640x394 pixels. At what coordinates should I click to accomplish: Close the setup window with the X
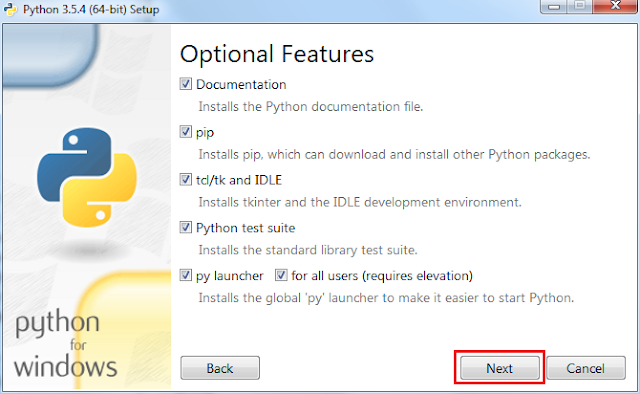point(615,6)
